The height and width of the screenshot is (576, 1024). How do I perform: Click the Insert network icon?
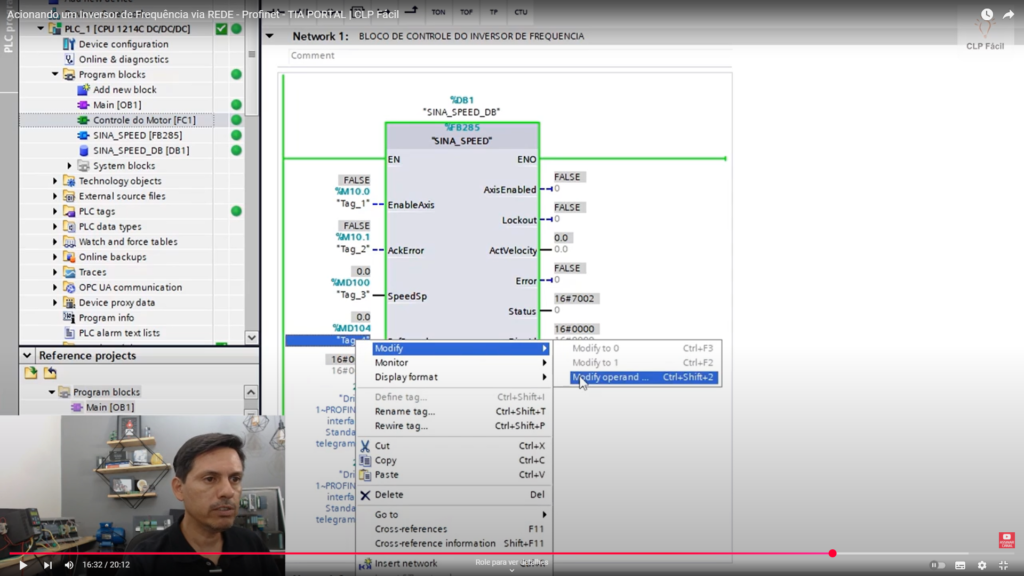click(365, 563)
